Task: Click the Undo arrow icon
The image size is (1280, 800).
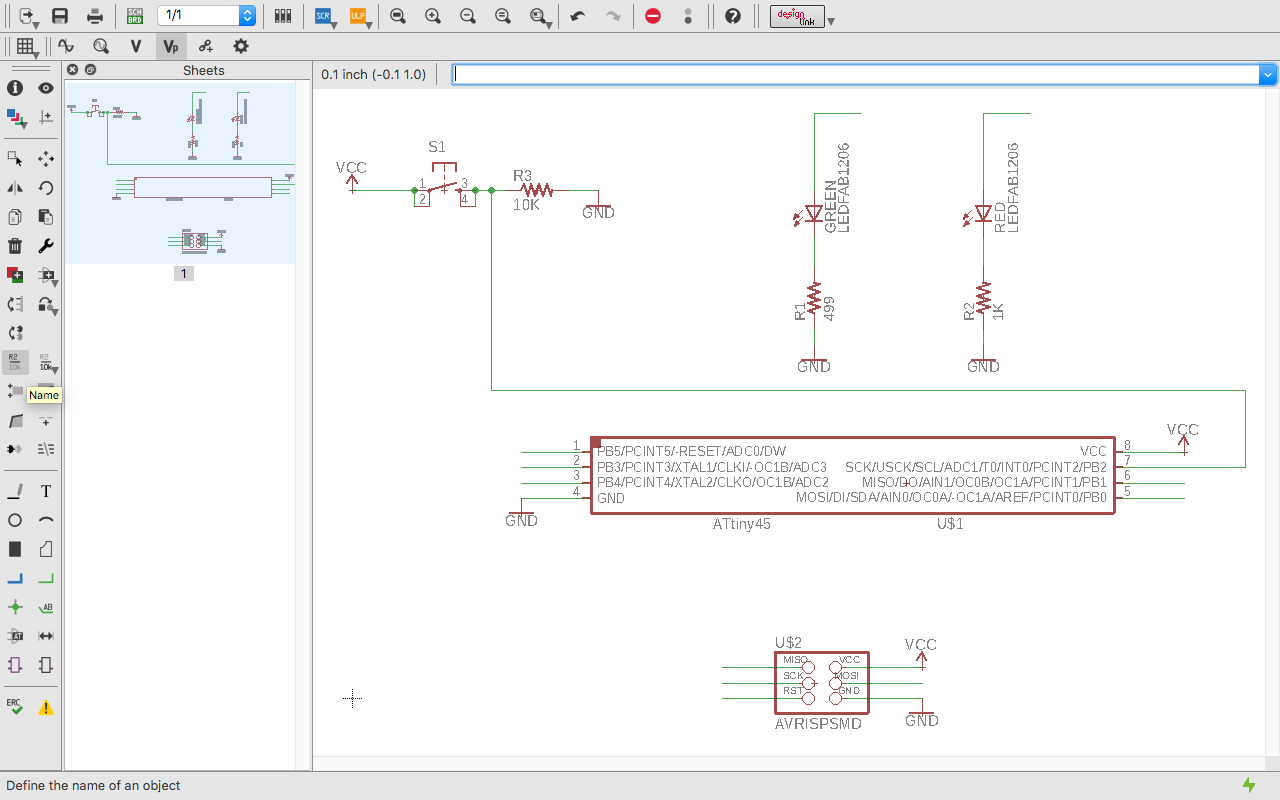Action: 577,16
